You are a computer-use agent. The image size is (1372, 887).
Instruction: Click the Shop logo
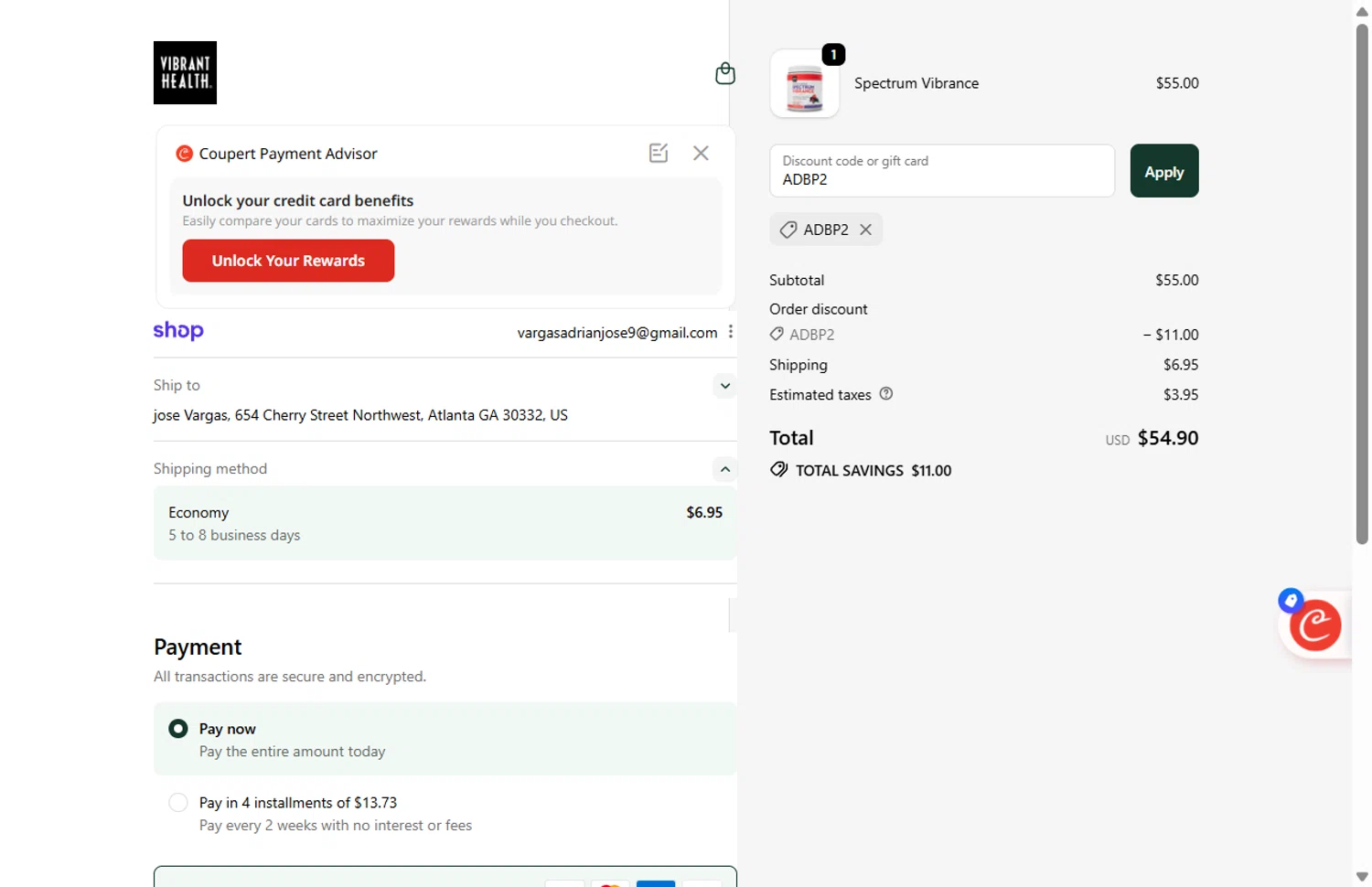click(x=178, y=330)
